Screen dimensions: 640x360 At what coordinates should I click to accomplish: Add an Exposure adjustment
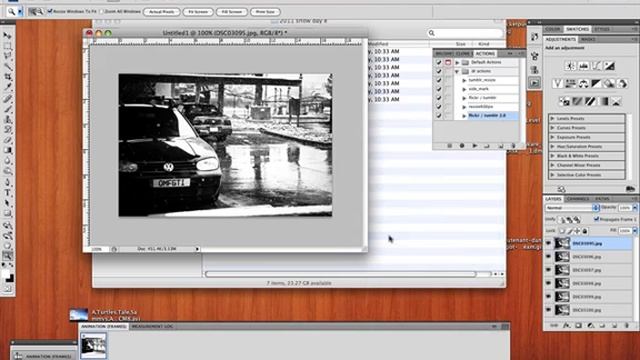coord(609,66)
